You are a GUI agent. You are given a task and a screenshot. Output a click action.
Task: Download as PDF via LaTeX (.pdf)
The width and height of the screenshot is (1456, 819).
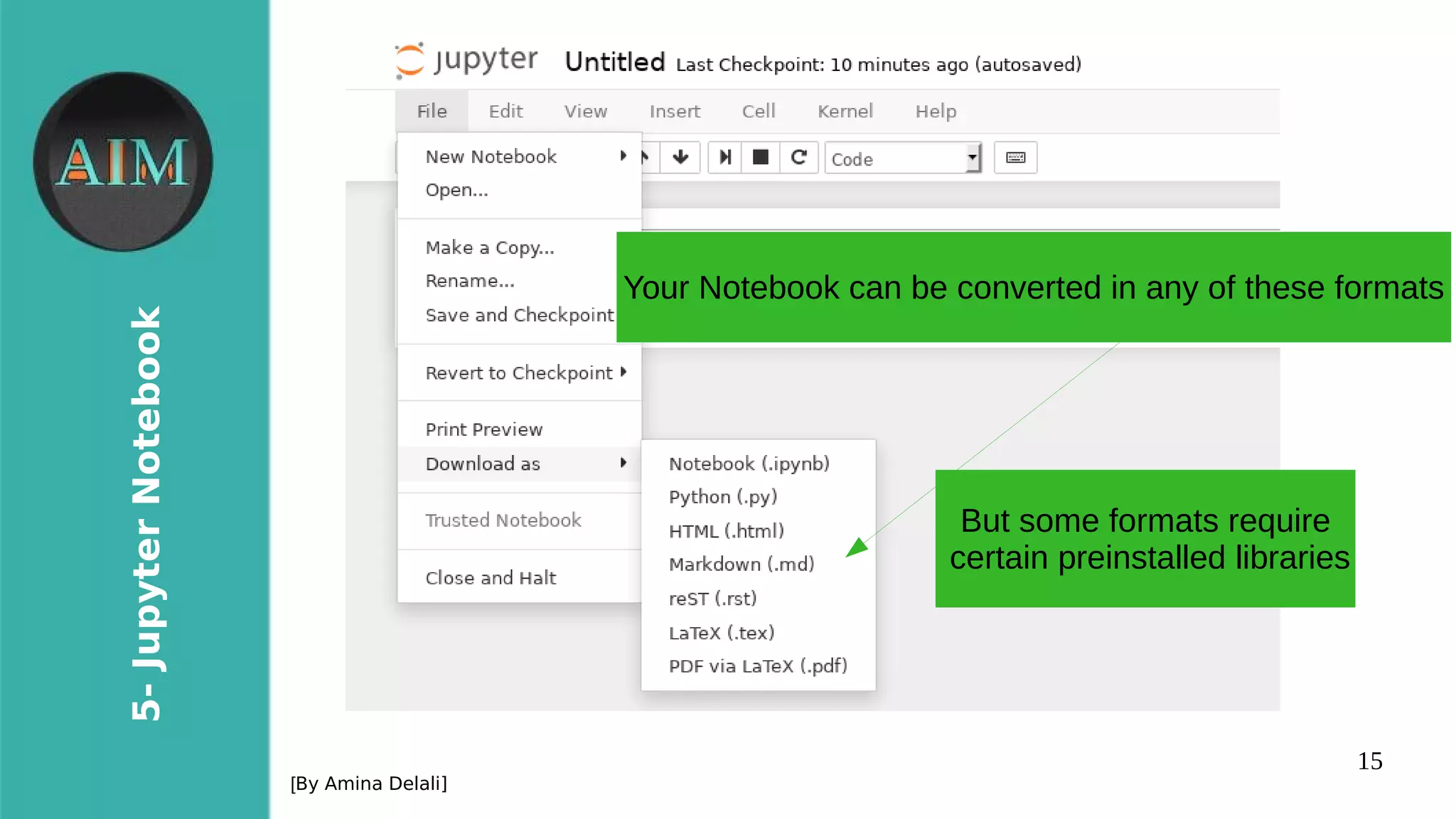click(x=759, y=666)
